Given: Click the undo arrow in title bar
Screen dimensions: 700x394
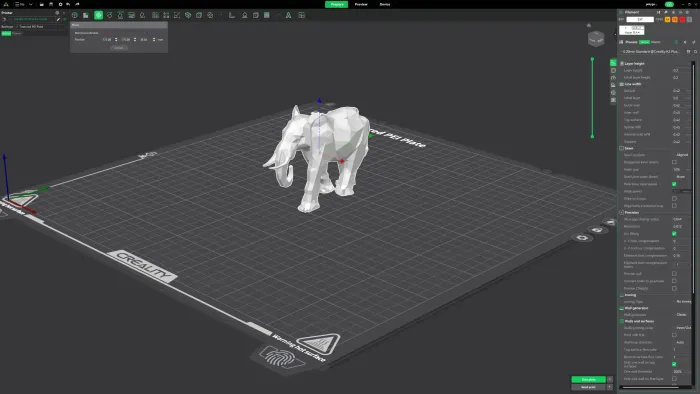Looking at the screenshot, I should [68, 4].
